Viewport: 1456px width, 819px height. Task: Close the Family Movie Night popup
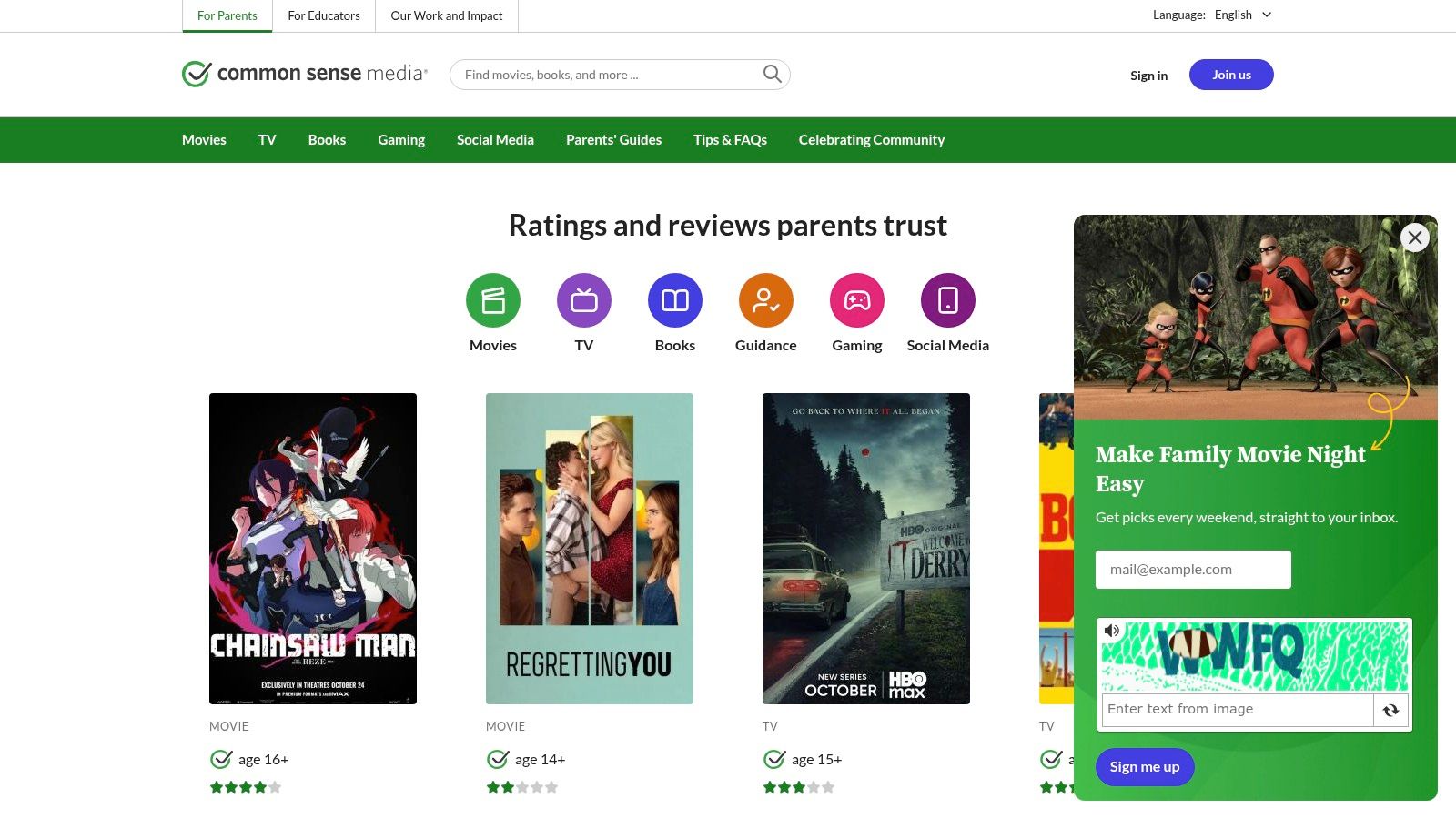point(1414,238)
